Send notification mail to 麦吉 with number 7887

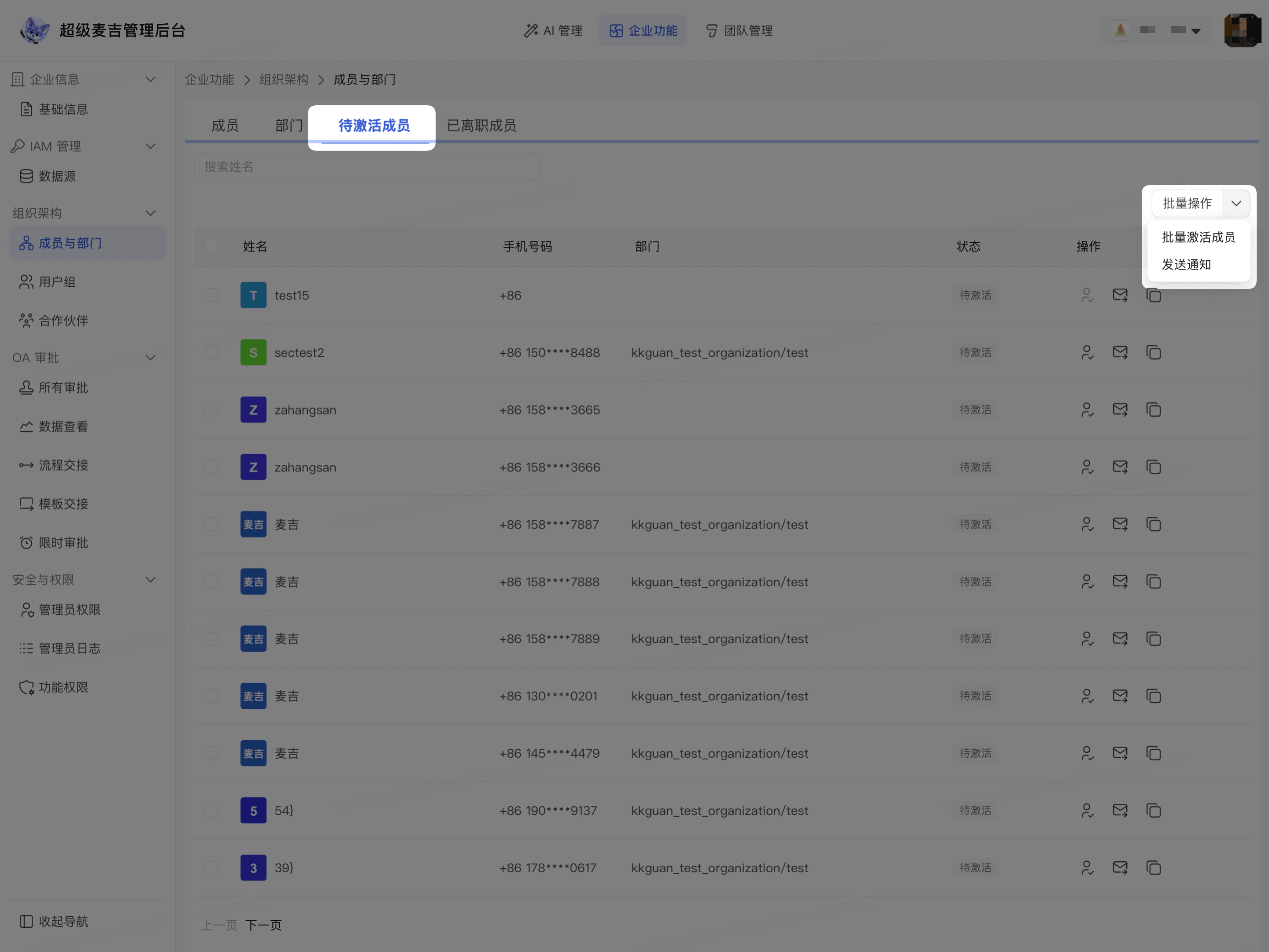(1120, 524)
